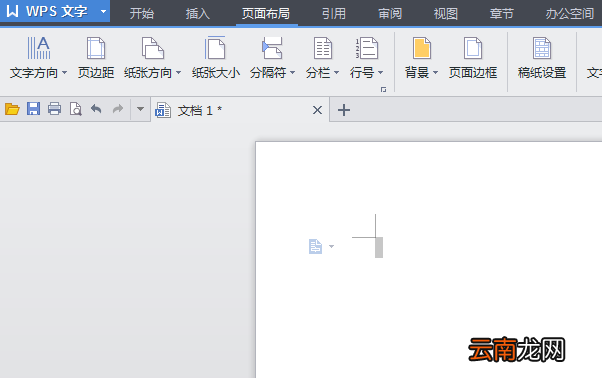Open the page setup dialog launcher
Screen dimensions: 602x378
click(x=383, y=89)
